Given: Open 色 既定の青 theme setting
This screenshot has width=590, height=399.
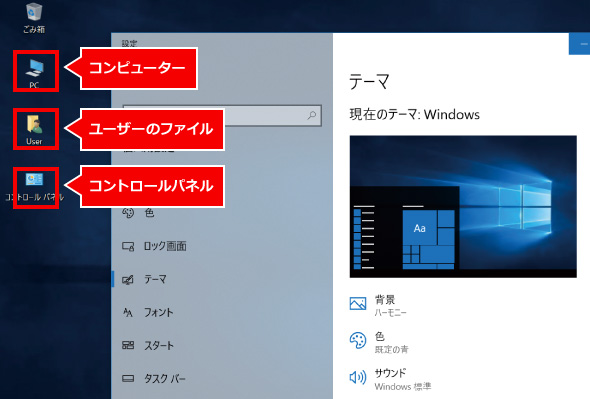Looking at the screenshot, I should [x=379, y=342].
